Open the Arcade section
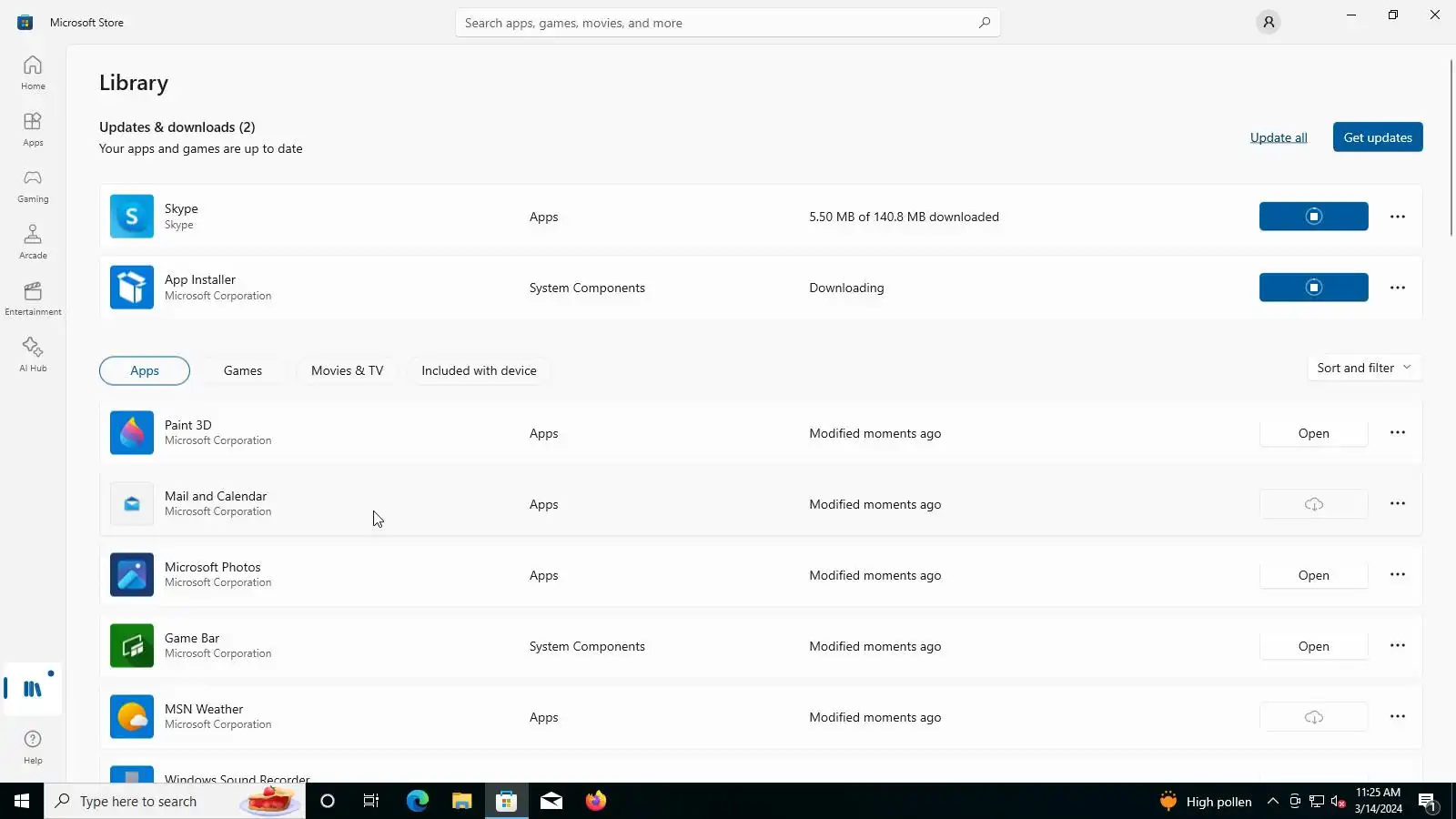Viewport: 1456px width, 819px height. pyautogui.click(x=33, y=242)
